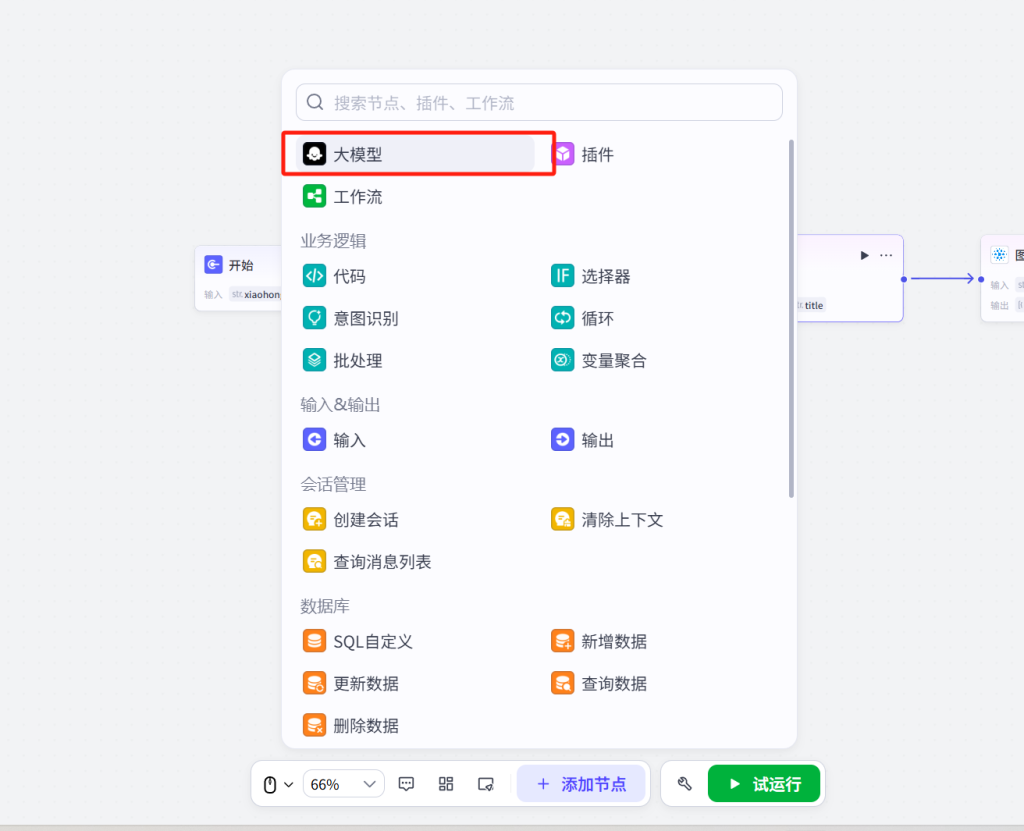Open the three-dot menu on the node

point(886,256)
